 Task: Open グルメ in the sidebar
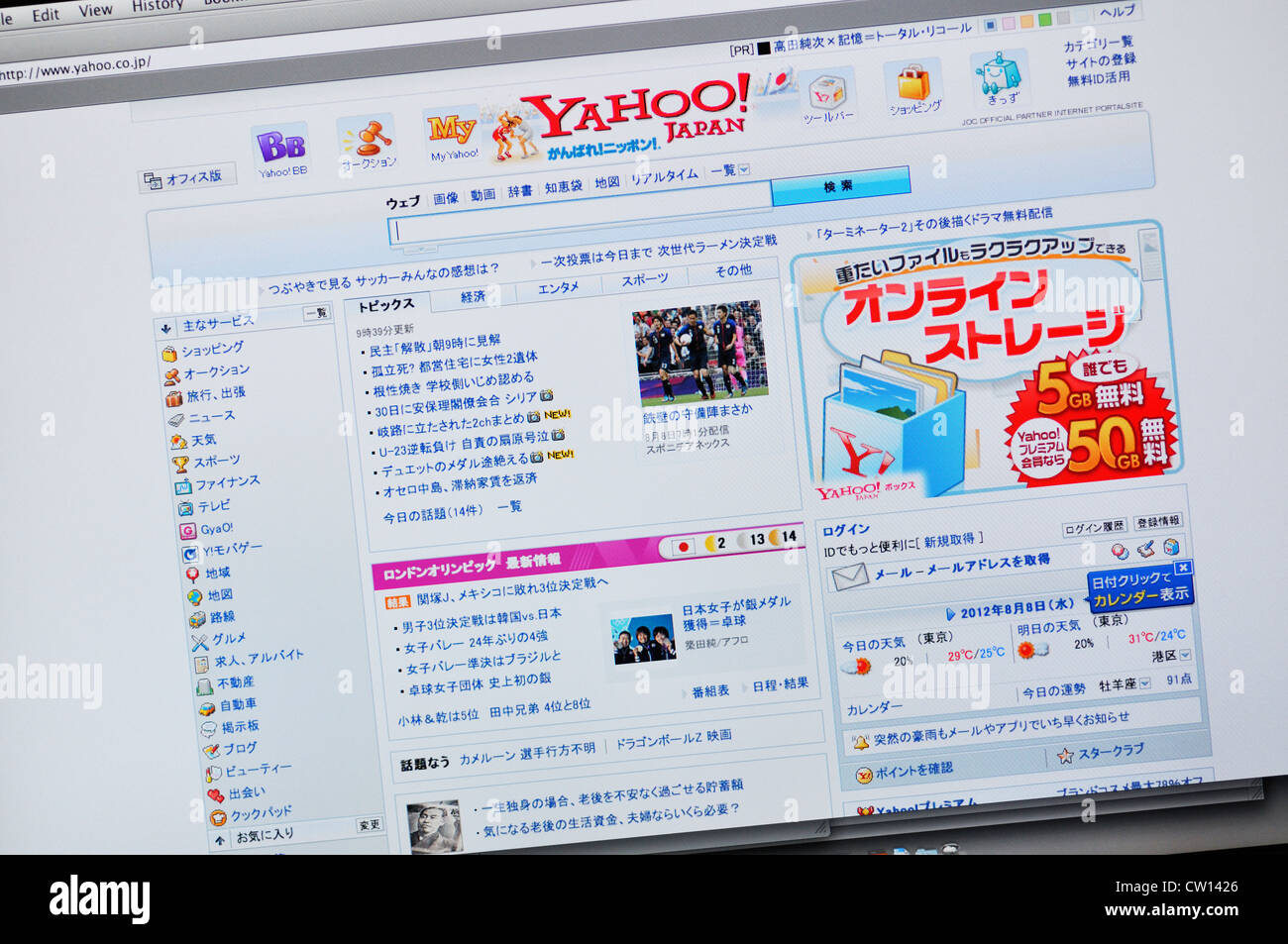219,640
